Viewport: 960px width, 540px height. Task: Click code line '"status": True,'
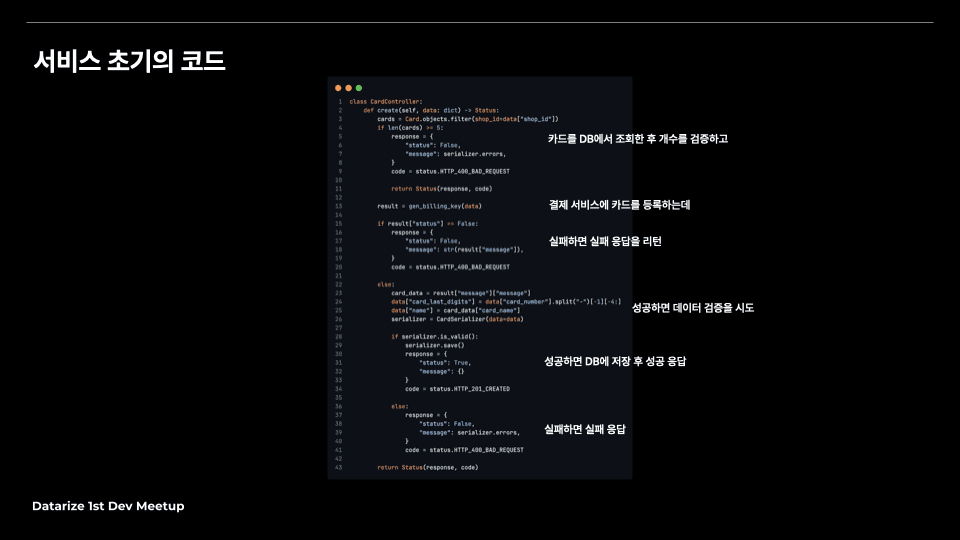click(x=445, y=363)
